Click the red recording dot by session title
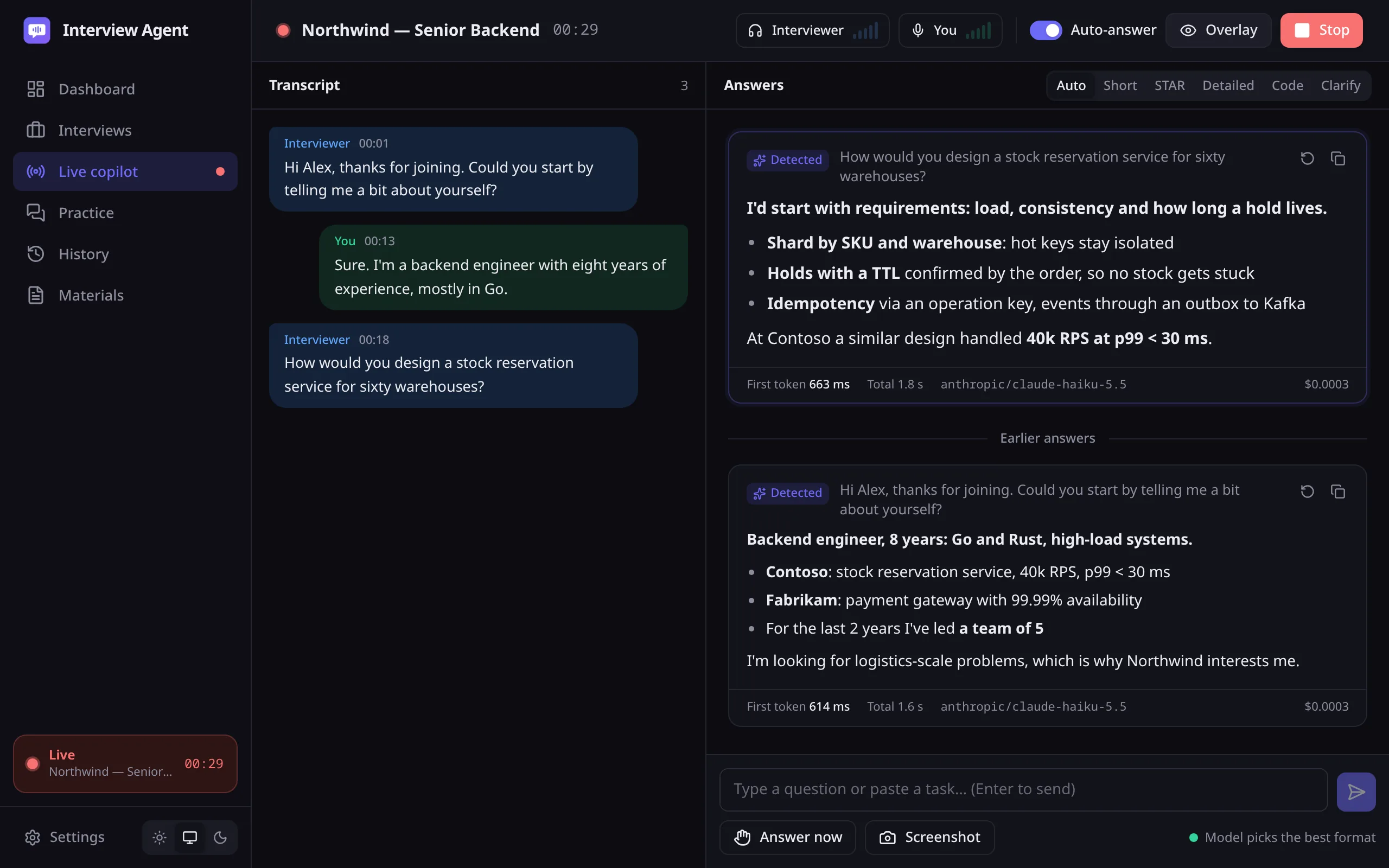Viewport: 1389px width, 868px height. 282,30
